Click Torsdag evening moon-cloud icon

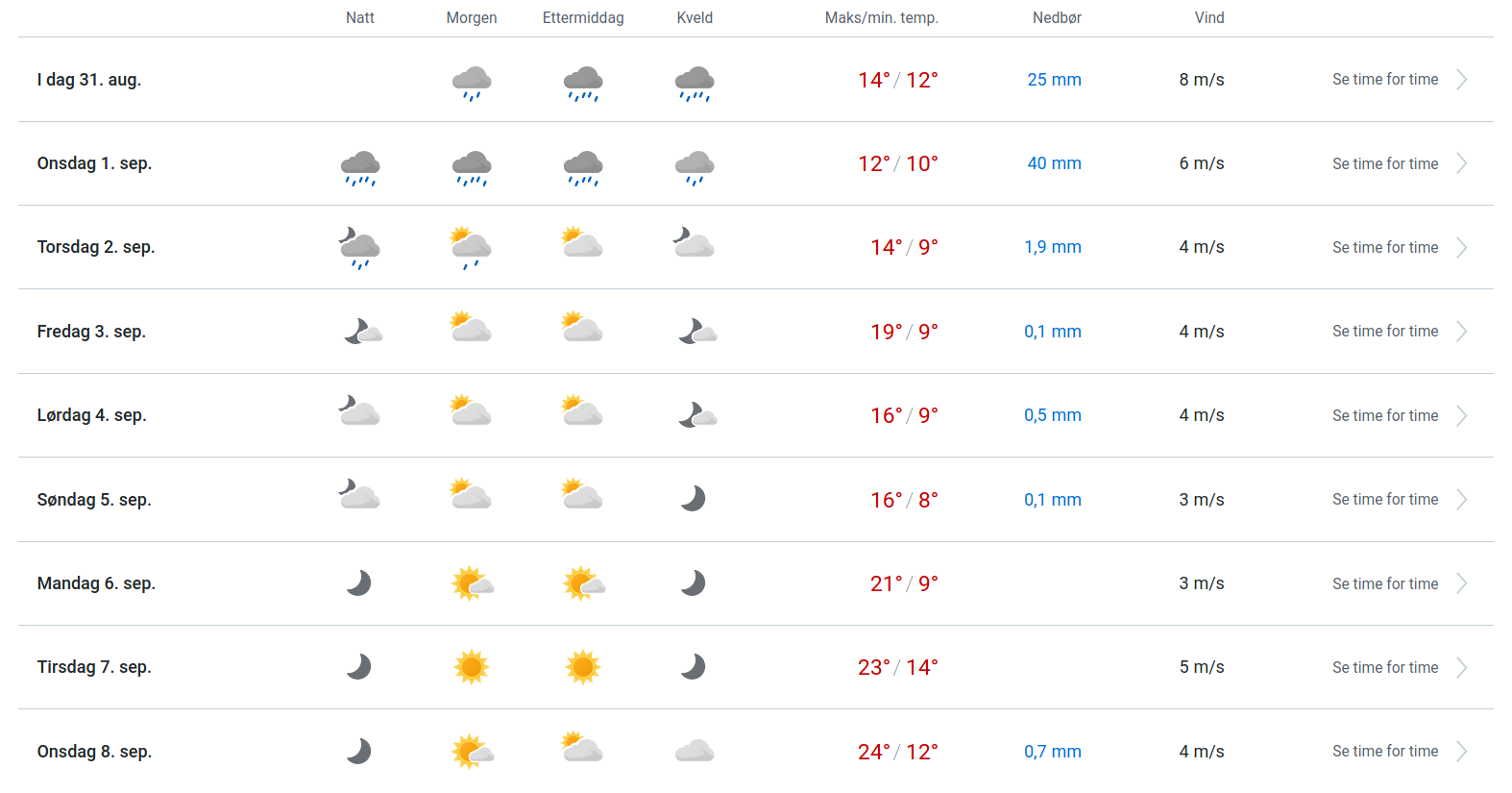(x=694, y=243)
